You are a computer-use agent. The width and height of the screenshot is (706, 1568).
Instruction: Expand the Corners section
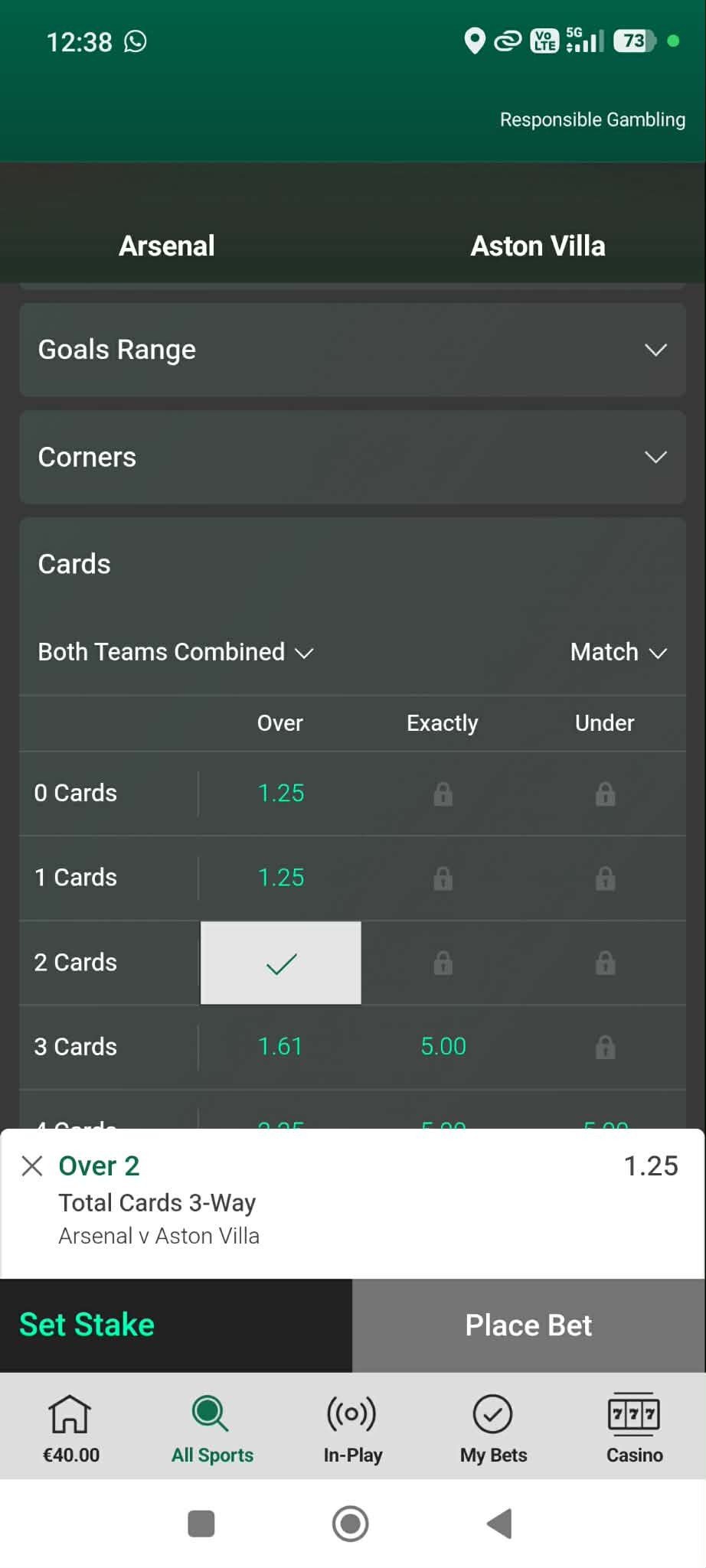352,457
